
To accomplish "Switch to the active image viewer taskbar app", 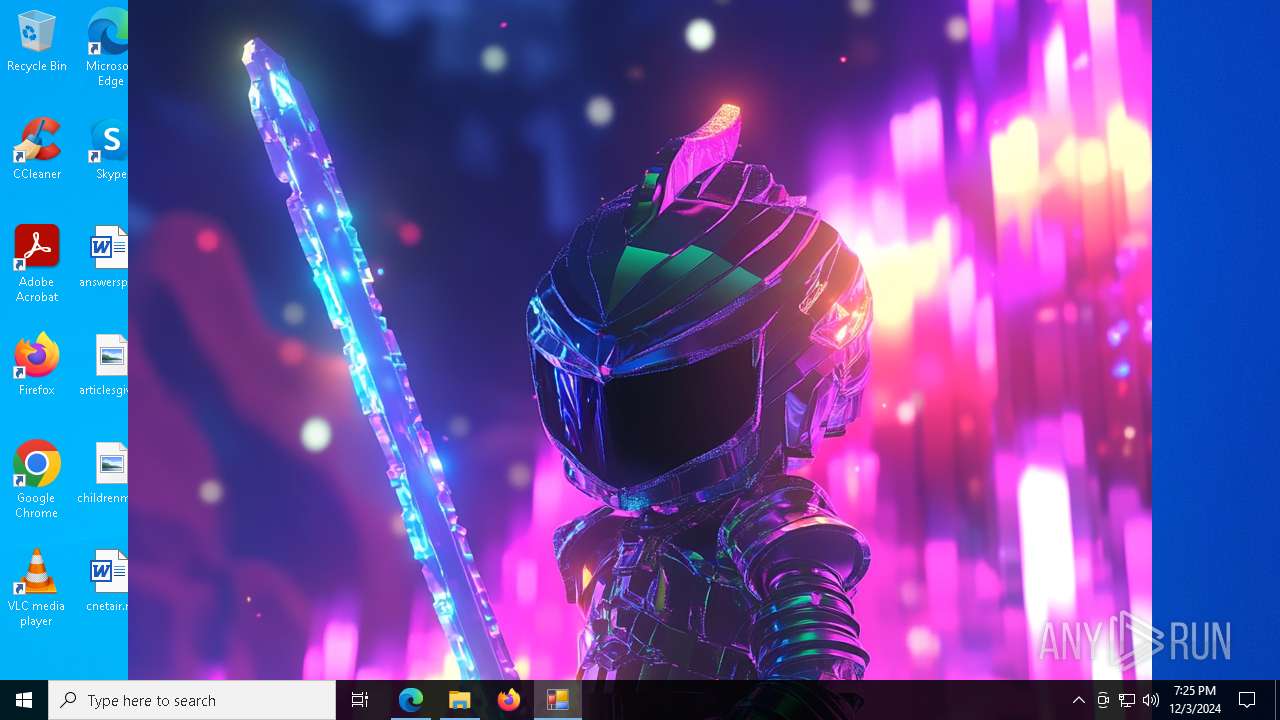I will pos(558,700).
